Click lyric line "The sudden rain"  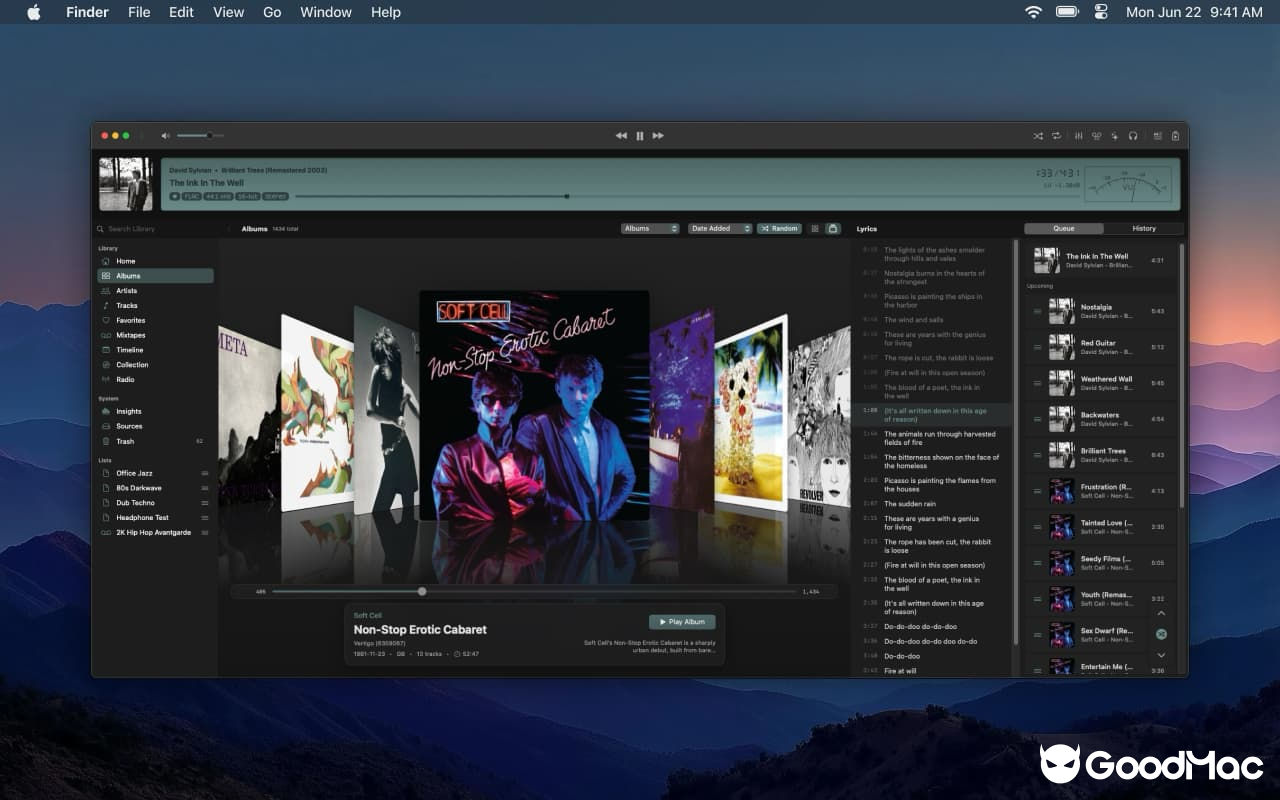(910, 504)
